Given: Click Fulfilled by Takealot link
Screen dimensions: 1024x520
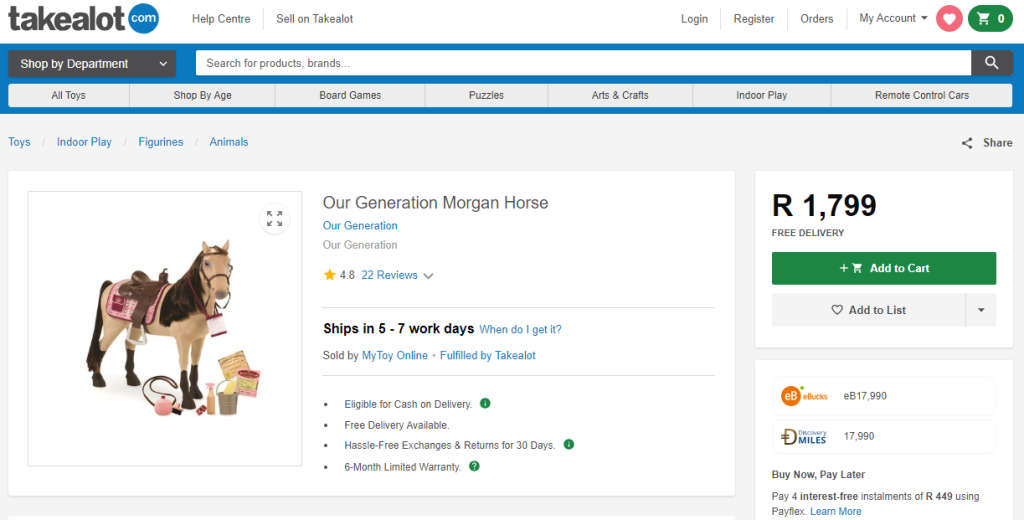Looking at the screenshot, I should coord(488,355).
